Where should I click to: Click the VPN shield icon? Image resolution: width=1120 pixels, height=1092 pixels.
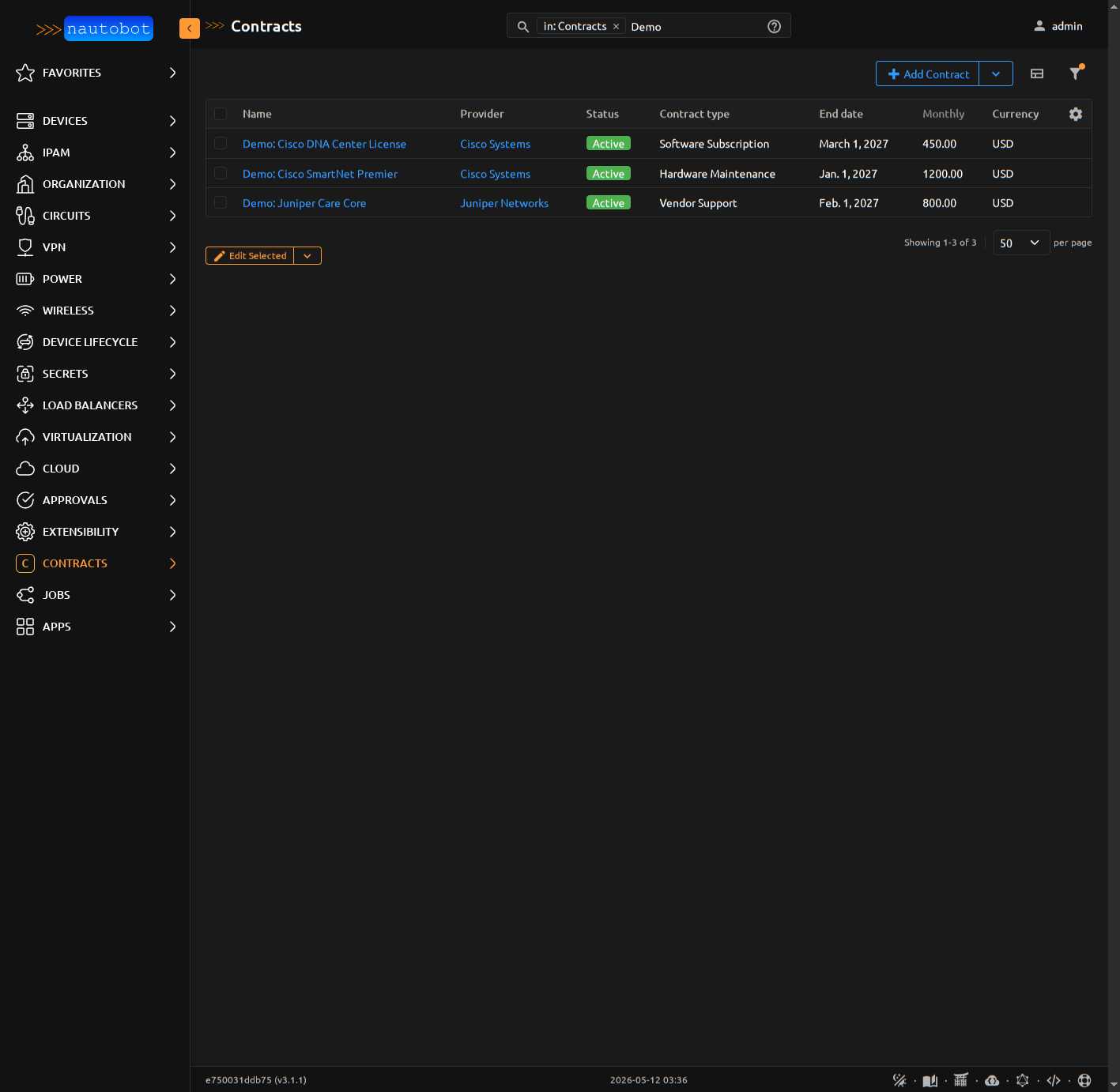coord(25,247)
